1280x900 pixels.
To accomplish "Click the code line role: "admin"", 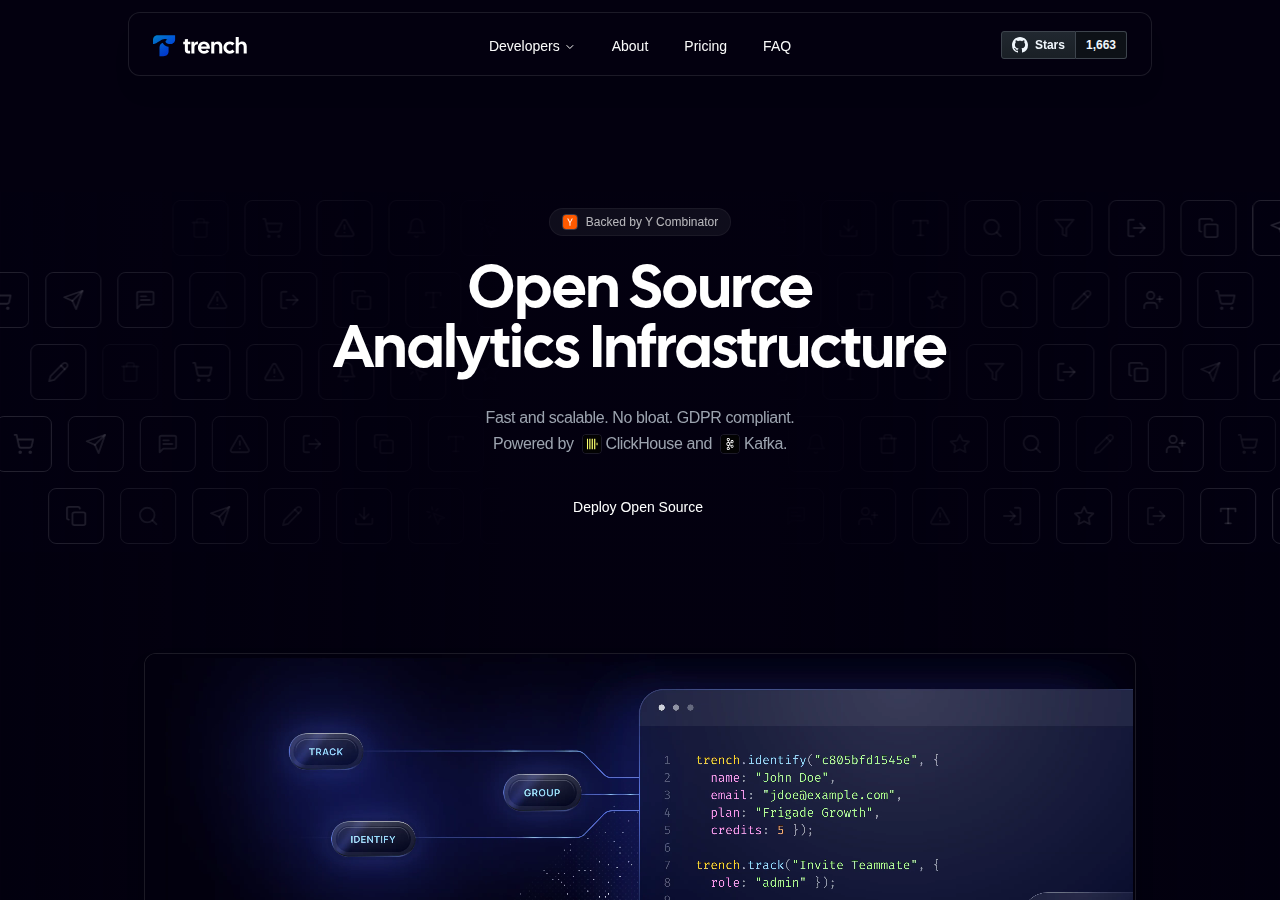I will pos(773,882).
